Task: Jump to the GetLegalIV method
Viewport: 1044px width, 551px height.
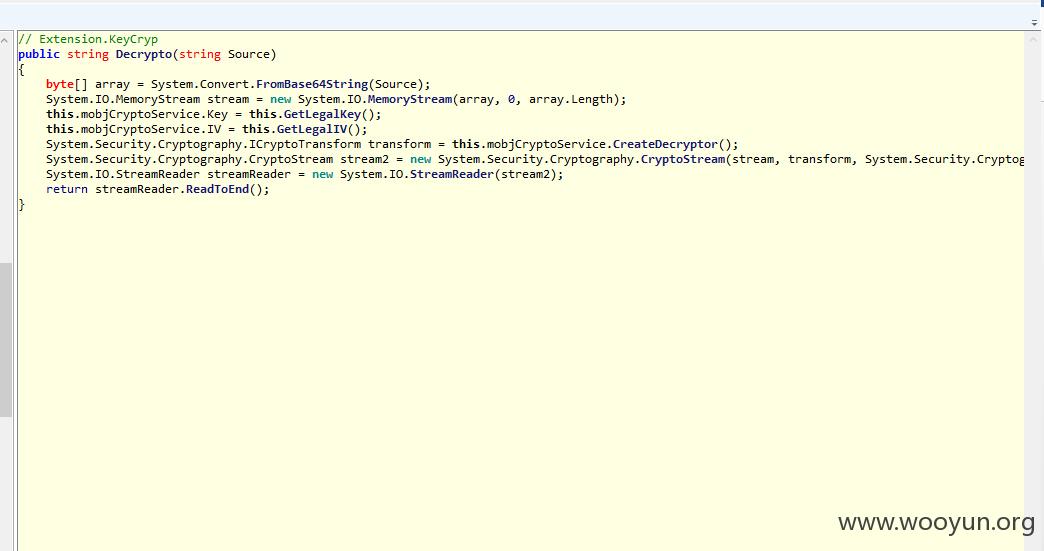Action: click(x=312, y=129)
